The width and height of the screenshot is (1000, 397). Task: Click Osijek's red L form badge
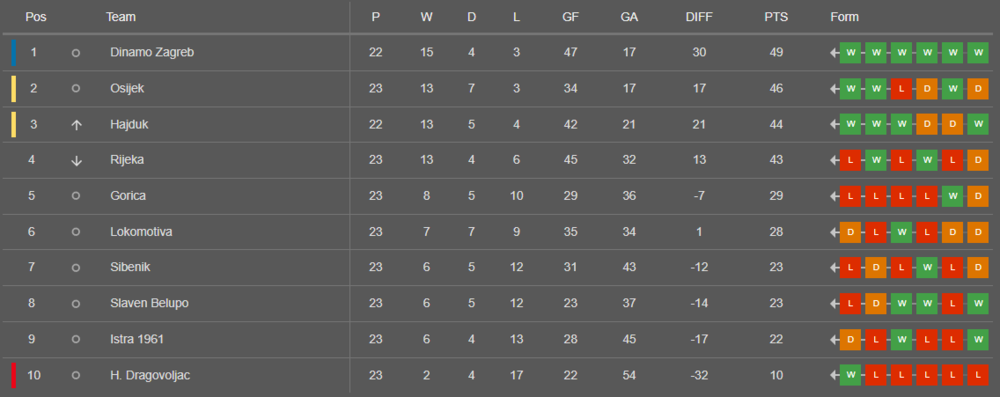click(x=901, y=89)
